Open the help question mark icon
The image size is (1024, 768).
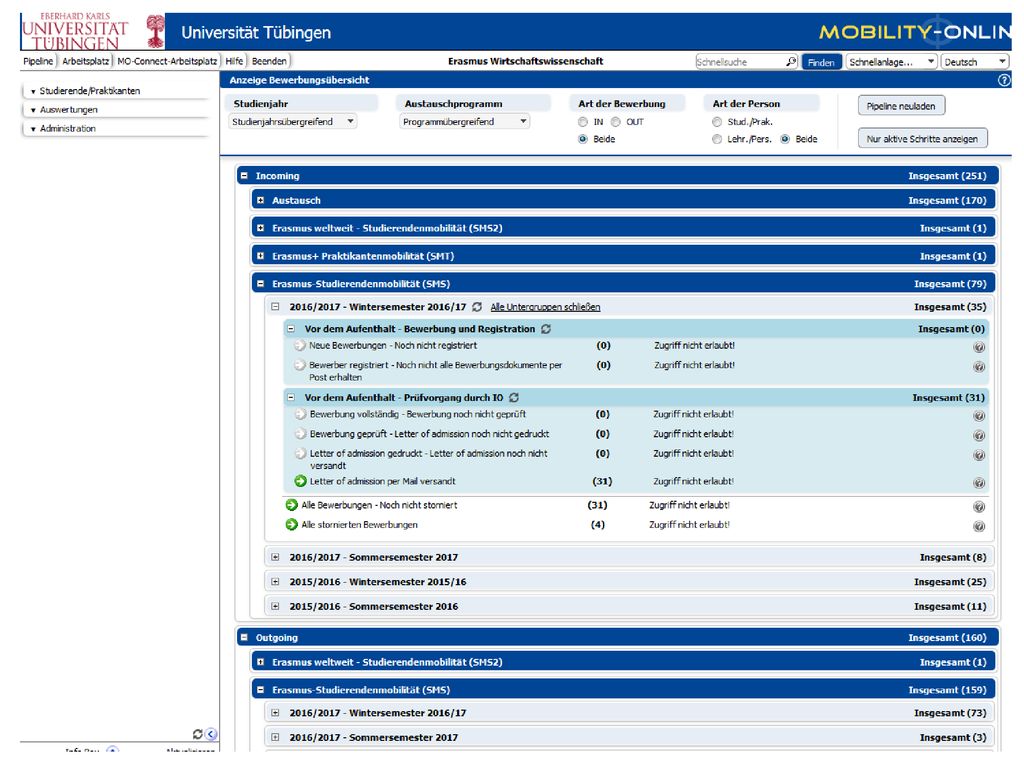coord(1004,80)
